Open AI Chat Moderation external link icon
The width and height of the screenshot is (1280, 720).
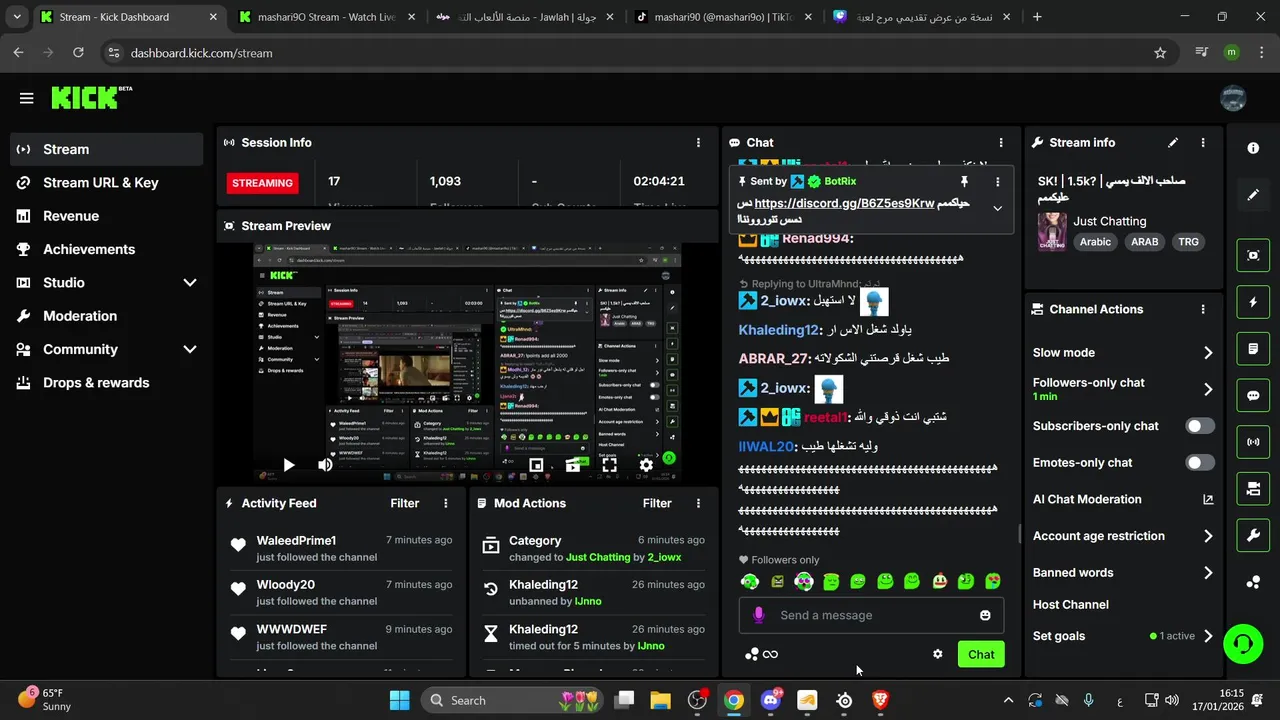[x=1208, y=500]
